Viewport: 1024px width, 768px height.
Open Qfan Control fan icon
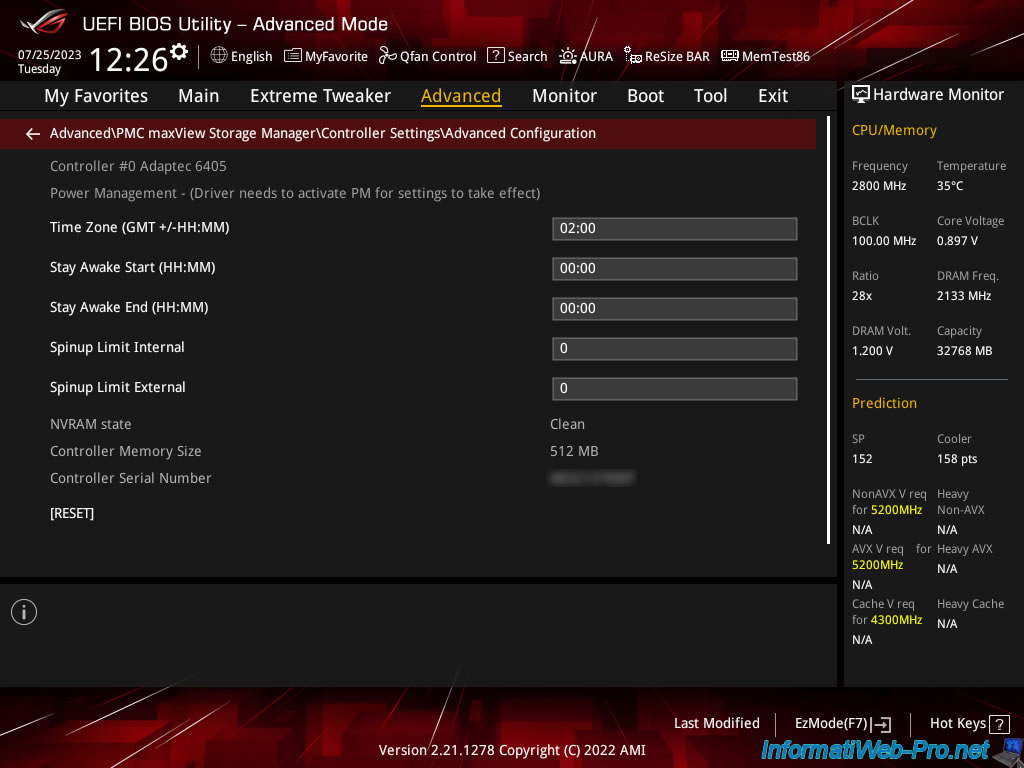click(388, 56)
